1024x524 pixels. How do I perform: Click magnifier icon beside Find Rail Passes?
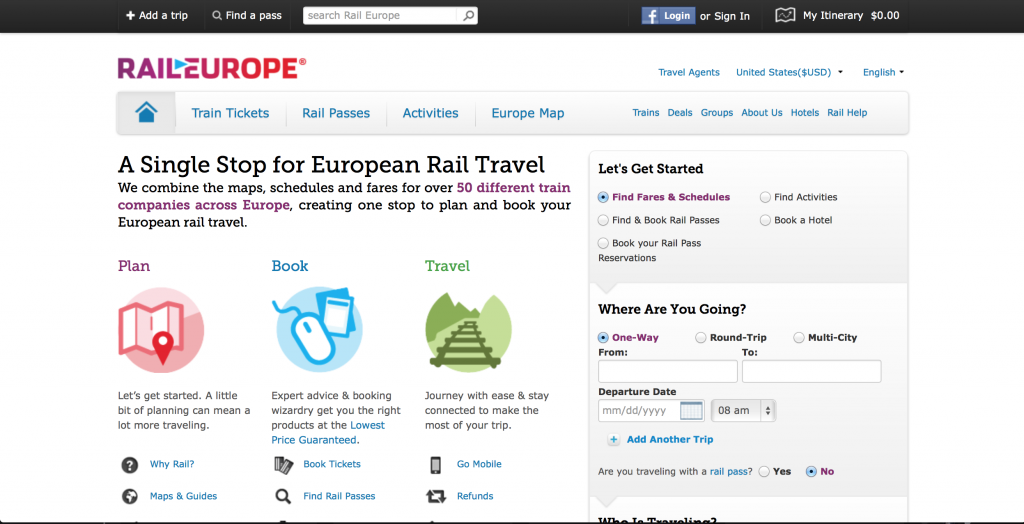[283, 497]
